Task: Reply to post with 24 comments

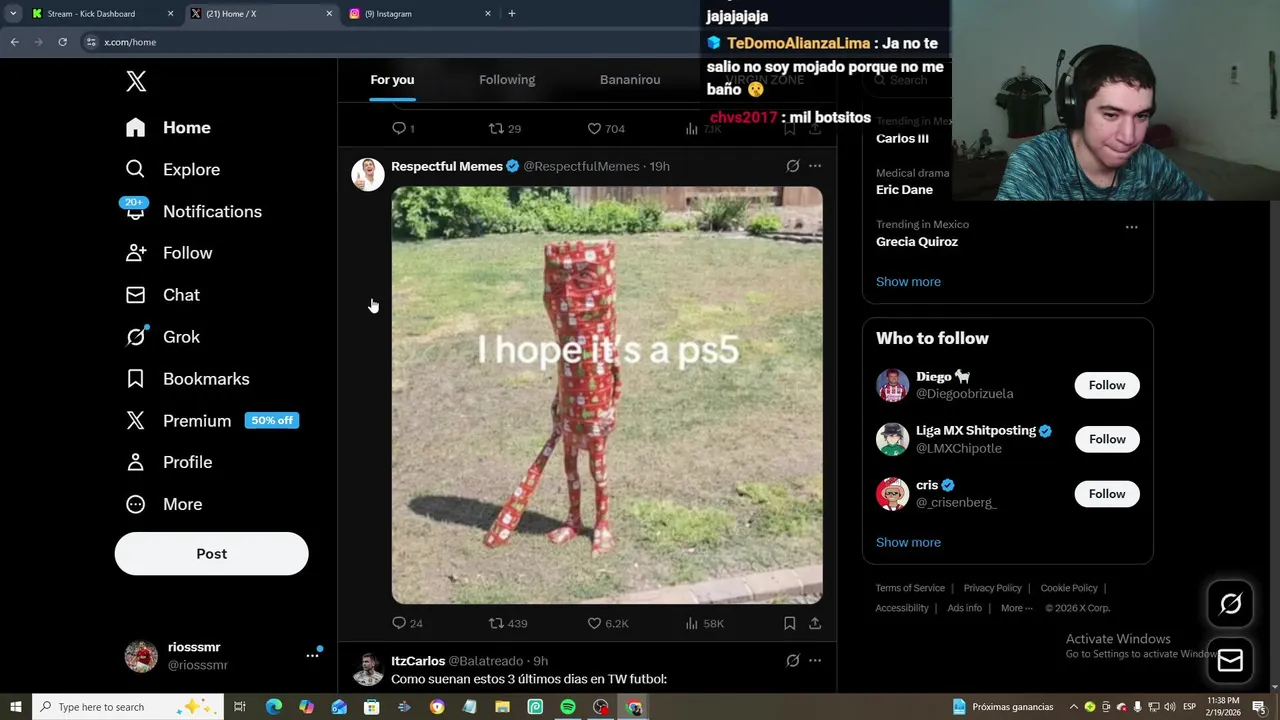Action: pyautogui.click(x=407, y=623)
